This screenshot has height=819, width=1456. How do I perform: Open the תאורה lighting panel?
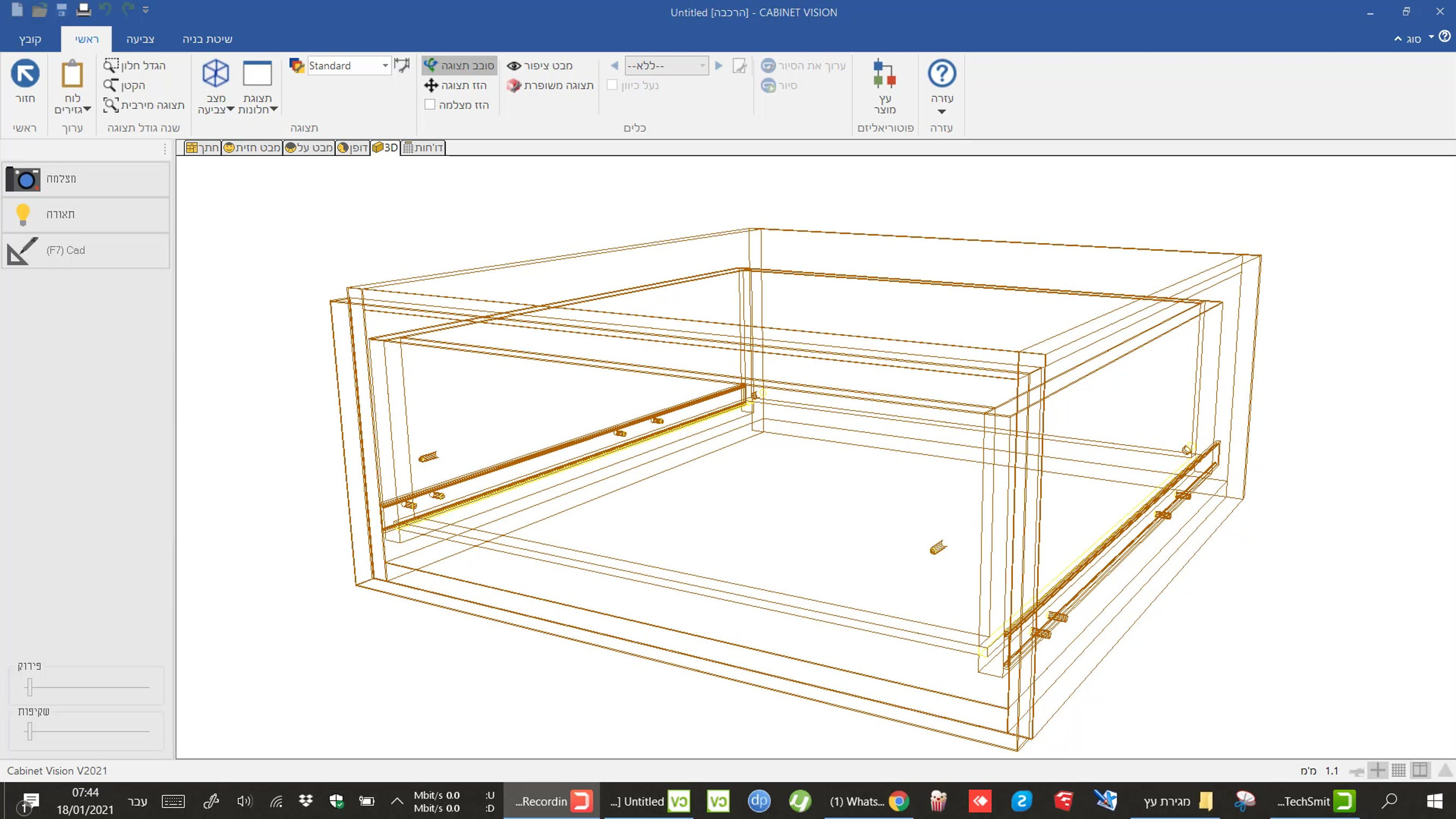(86, 214)
